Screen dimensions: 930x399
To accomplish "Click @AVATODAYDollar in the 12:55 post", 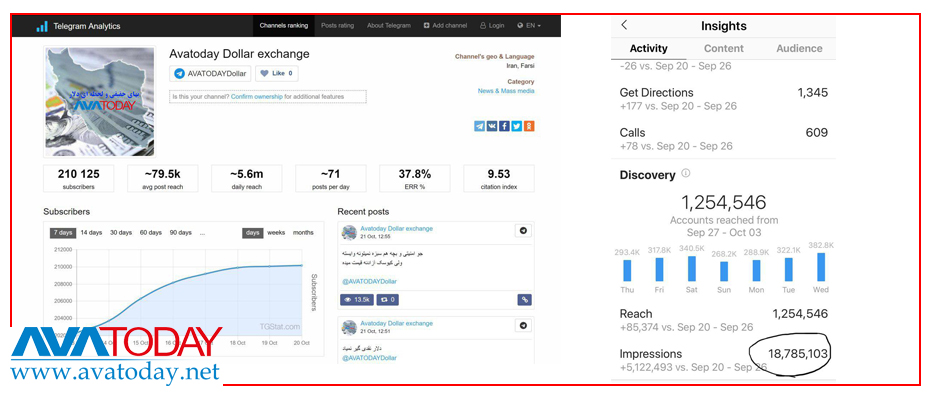I will click(370, 281).
